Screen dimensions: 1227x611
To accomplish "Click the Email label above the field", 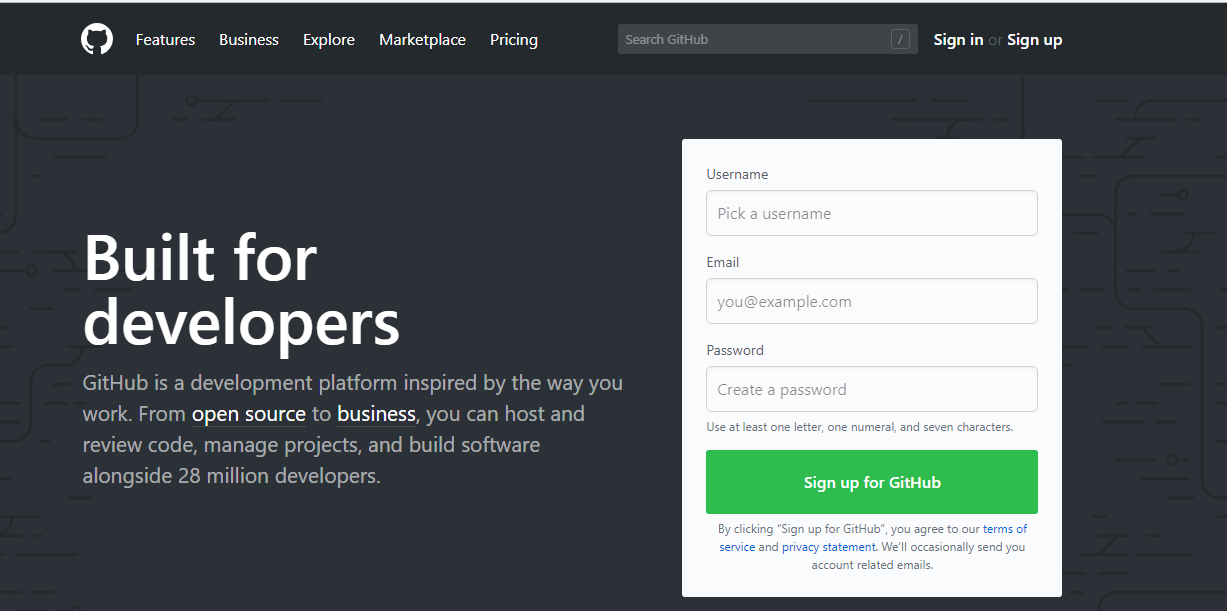I will pos(722,262).
